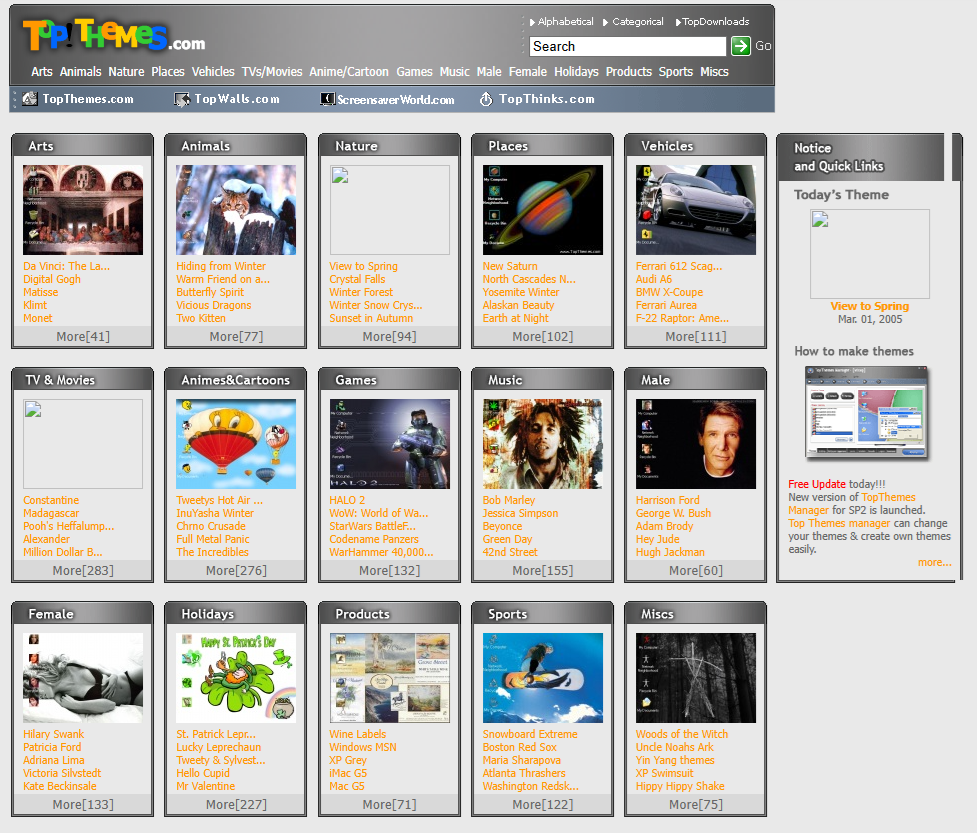The width and height of the screenshot is (977, 833).
Task: Click the TopThinks.com stopwatch icon
Action: click(486, 99)
